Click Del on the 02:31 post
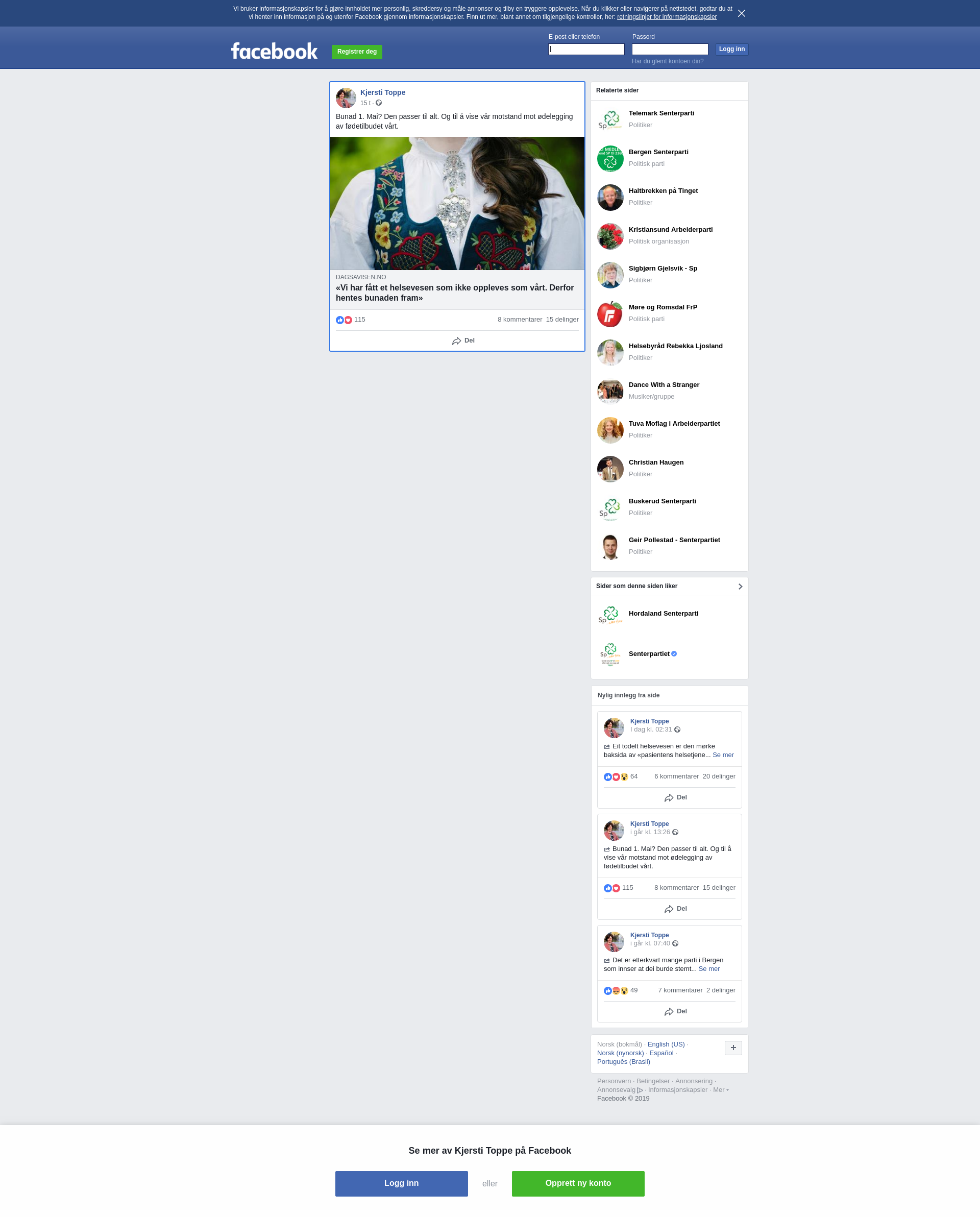This screenshot has width=980, height=1217. click(676, 797)
